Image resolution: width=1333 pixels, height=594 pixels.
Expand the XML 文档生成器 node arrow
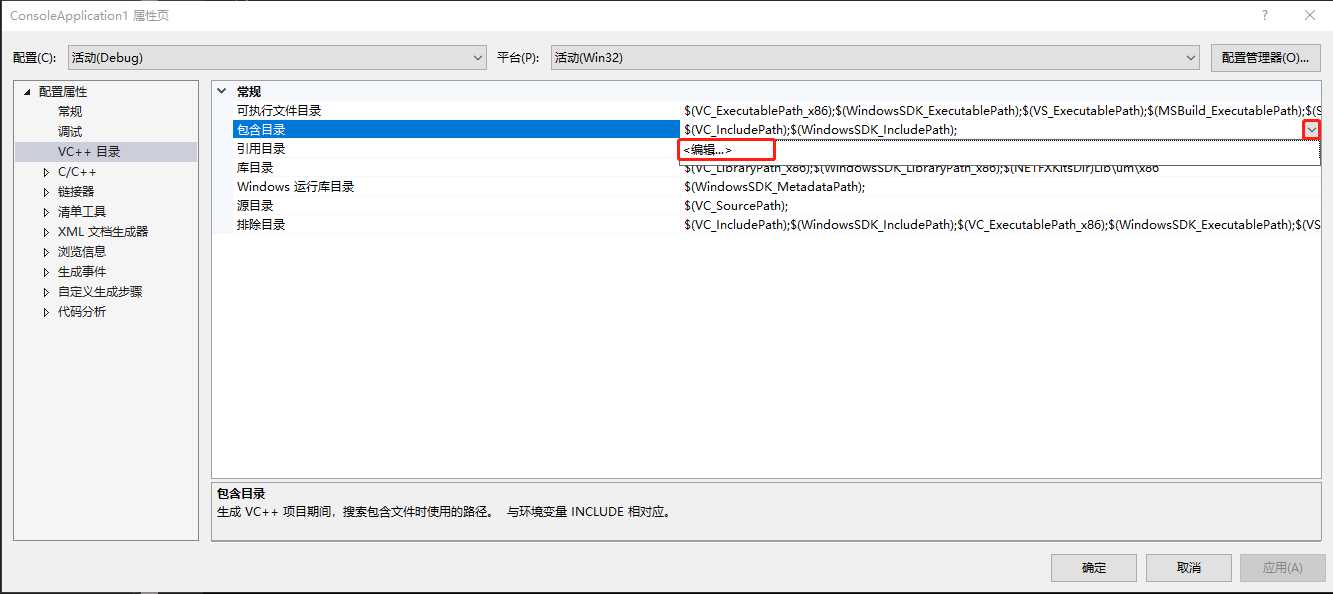pos(46,232)
